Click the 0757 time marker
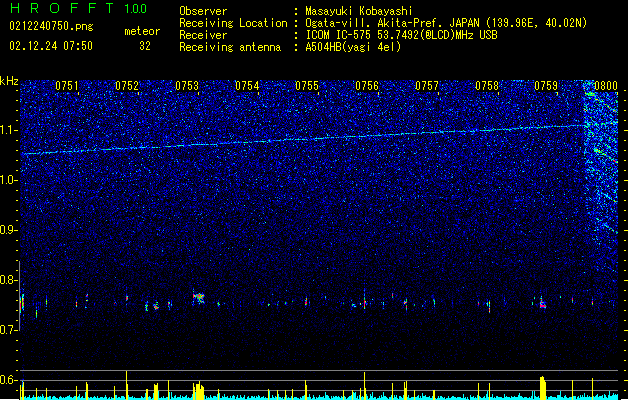Viewport: 629px width, 400px height. [427, 86]
